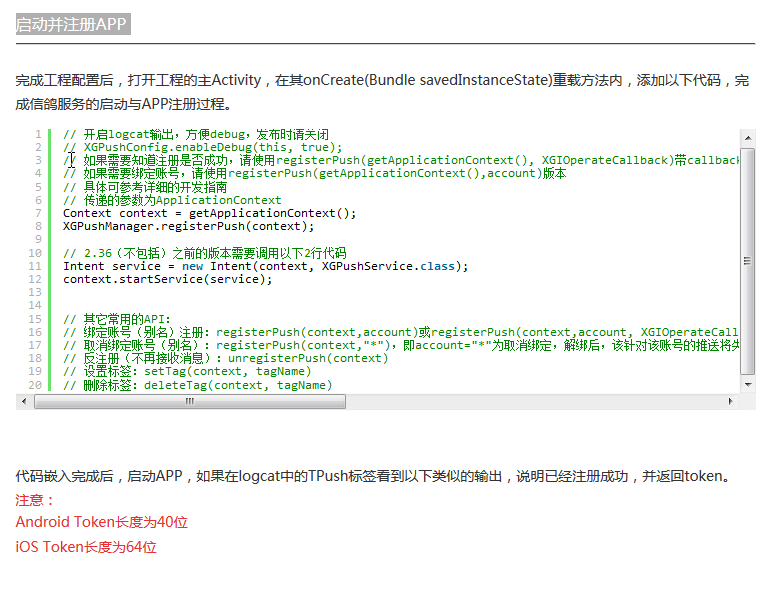Click the comment 如果需要知道注册是否成功 on line 3

pyautogui.click(x=401, y=160)
